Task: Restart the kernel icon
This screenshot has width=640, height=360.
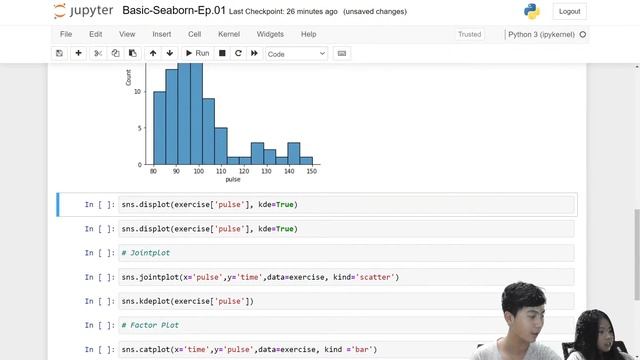Action: point(238,53)
